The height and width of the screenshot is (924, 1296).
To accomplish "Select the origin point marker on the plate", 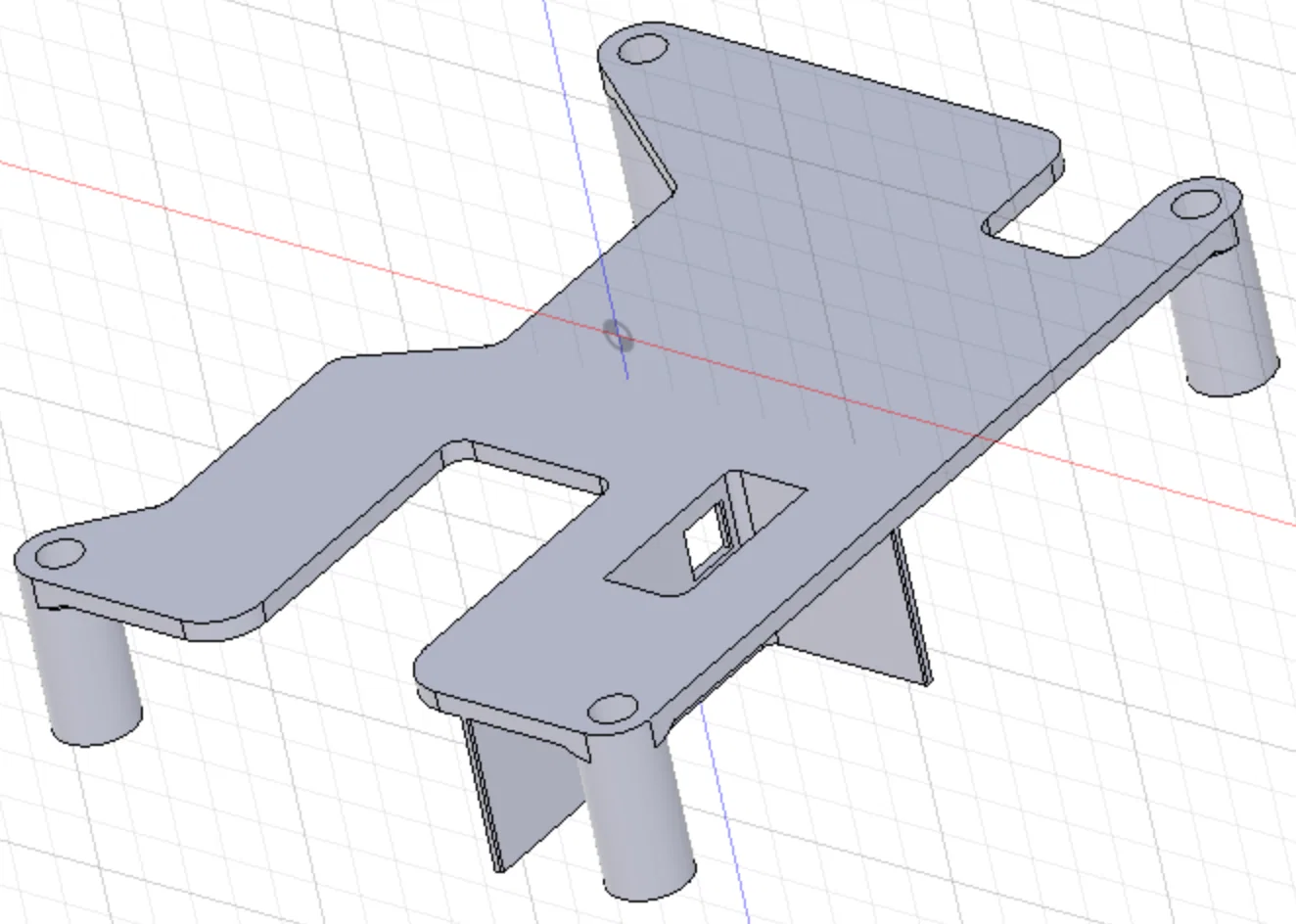I will pyautogui.click(x=618, y=337).
